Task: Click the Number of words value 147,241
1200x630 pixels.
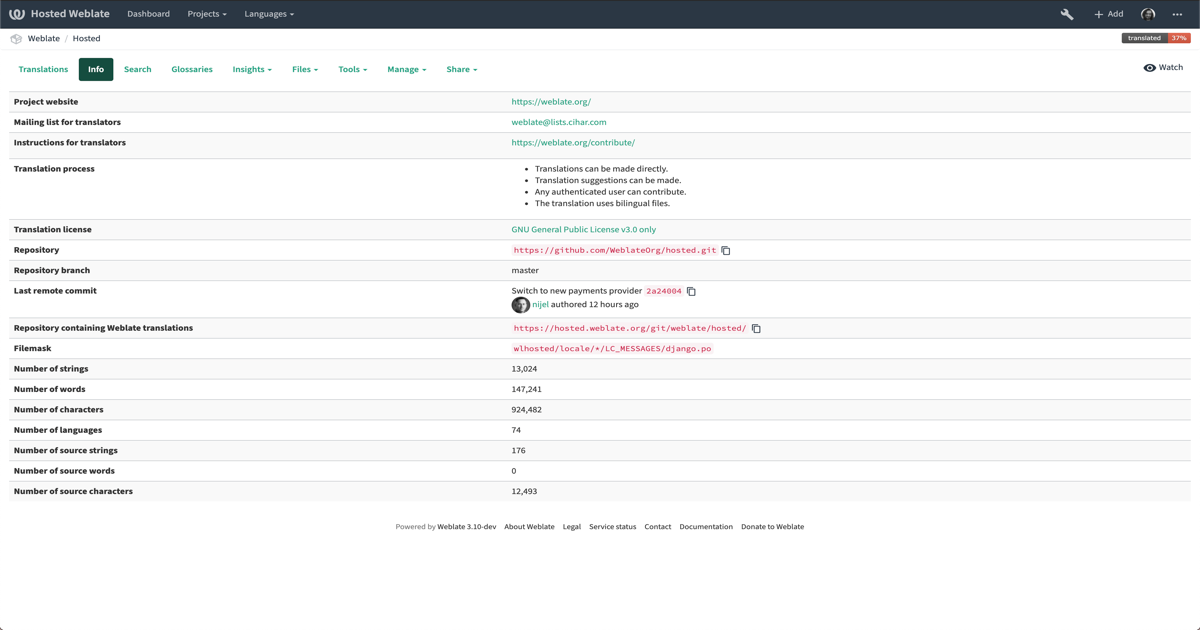Action: point(527,390)
